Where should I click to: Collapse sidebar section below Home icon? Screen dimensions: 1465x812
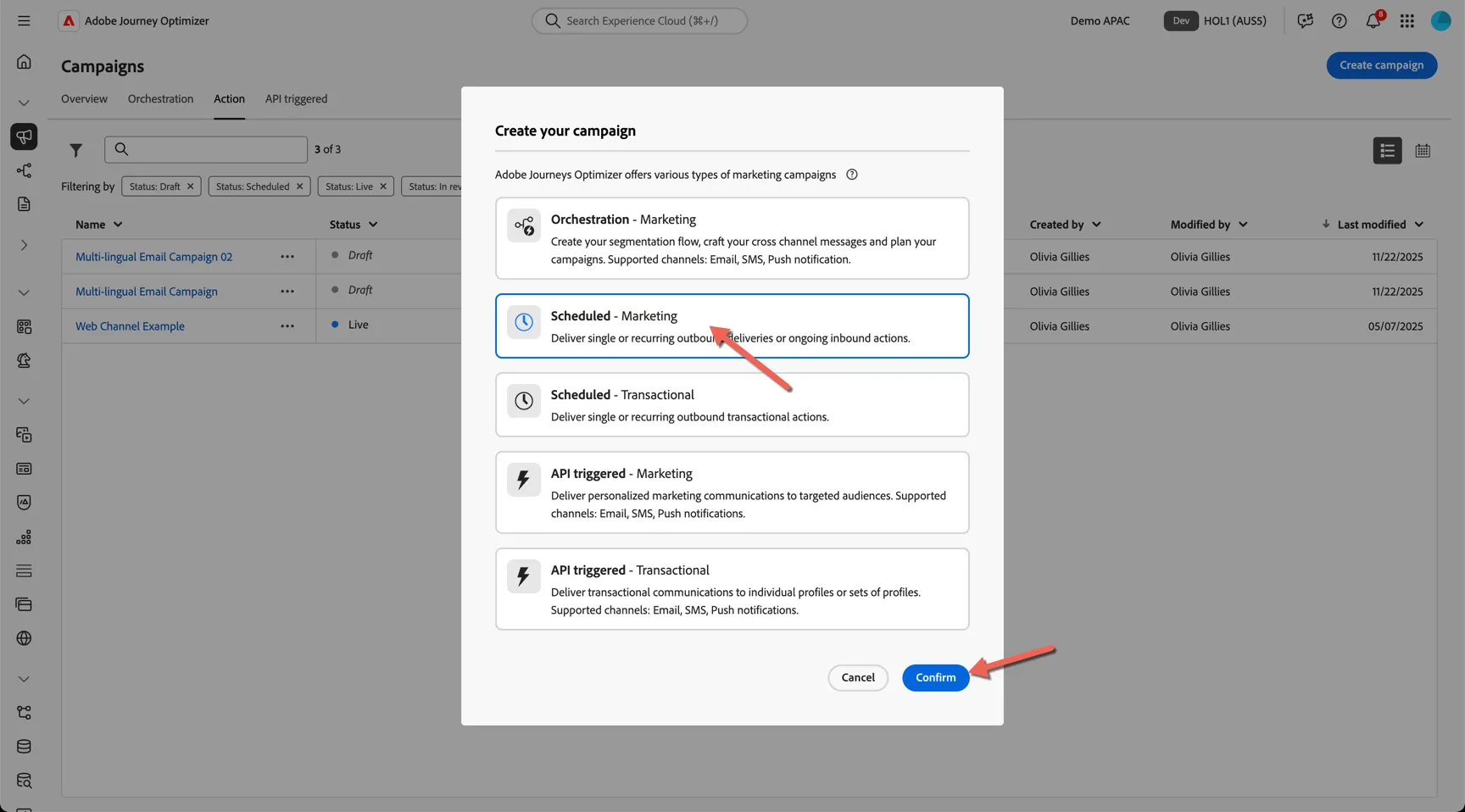pos(24,103)
